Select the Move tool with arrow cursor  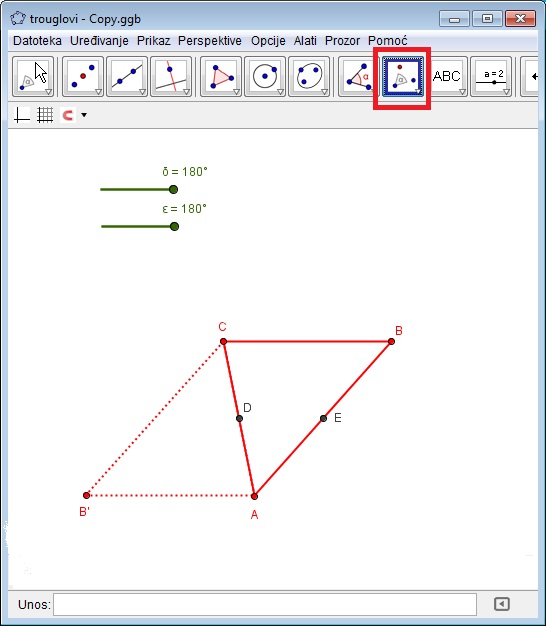(33, 77)
